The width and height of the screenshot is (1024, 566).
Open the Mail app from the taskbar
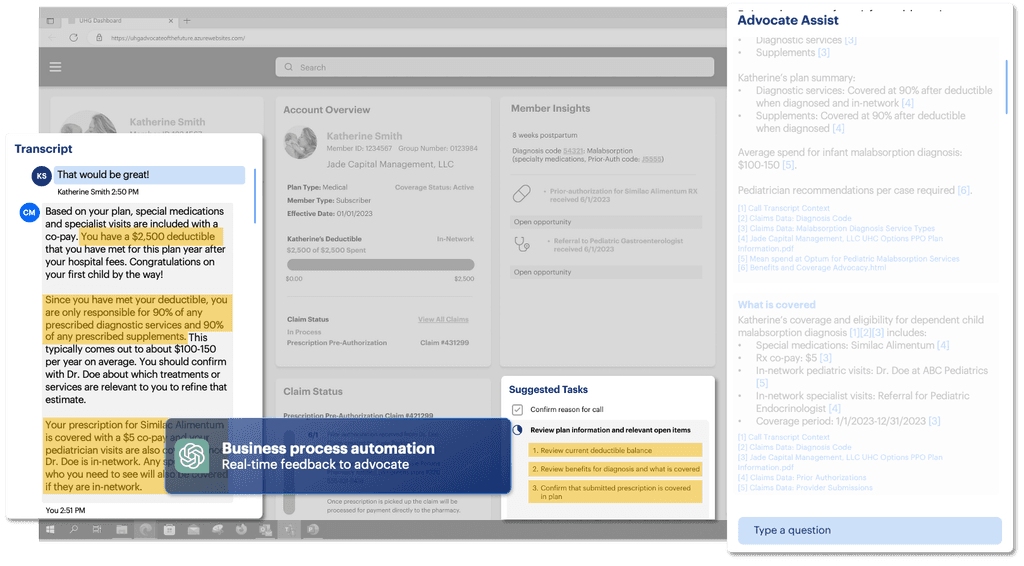(x=193, y=529)
